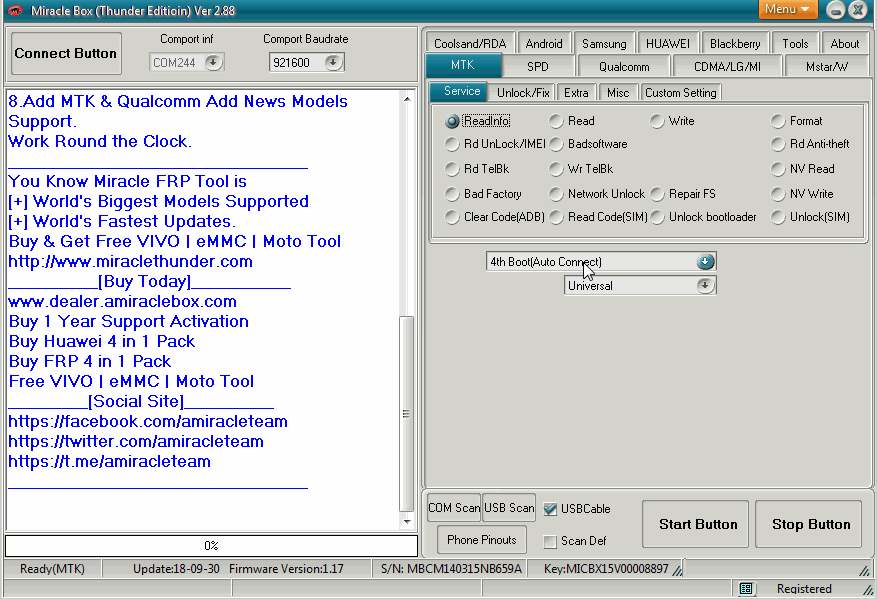
Task: Select the Network Unlock radio button
Action: (x=555, y=194)
